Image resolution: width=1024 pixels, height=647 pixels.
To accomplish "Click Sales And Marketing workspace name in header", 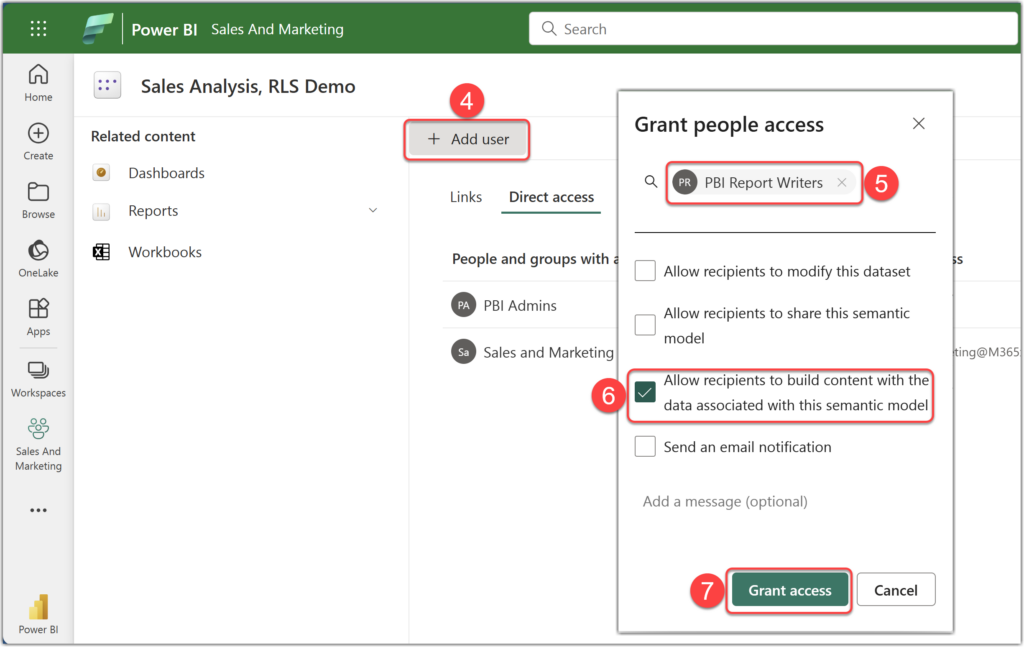I will click(277, 29).
